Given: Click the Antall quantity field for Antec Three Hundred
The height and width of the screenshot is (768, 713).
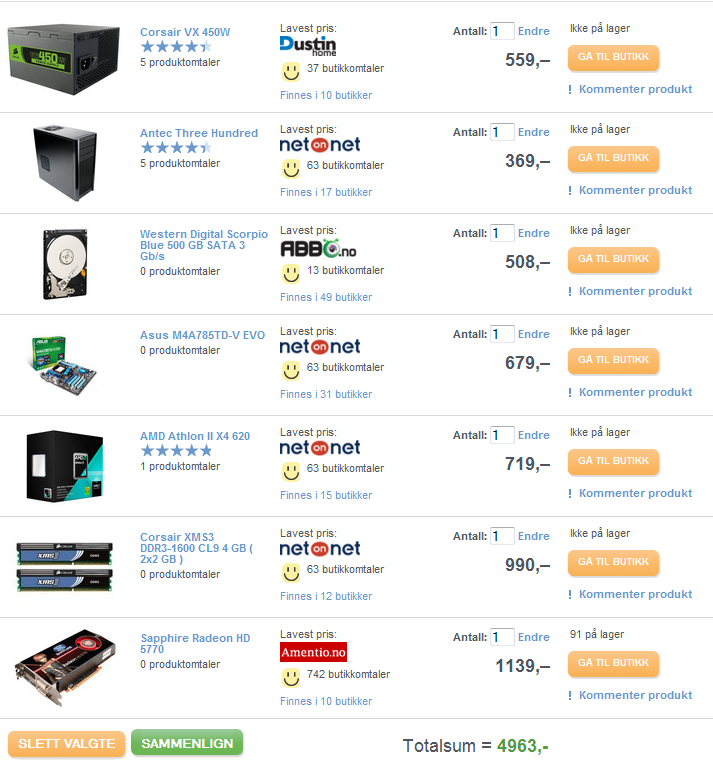Looking at the screenshot, I should click(x=502, y=132).
